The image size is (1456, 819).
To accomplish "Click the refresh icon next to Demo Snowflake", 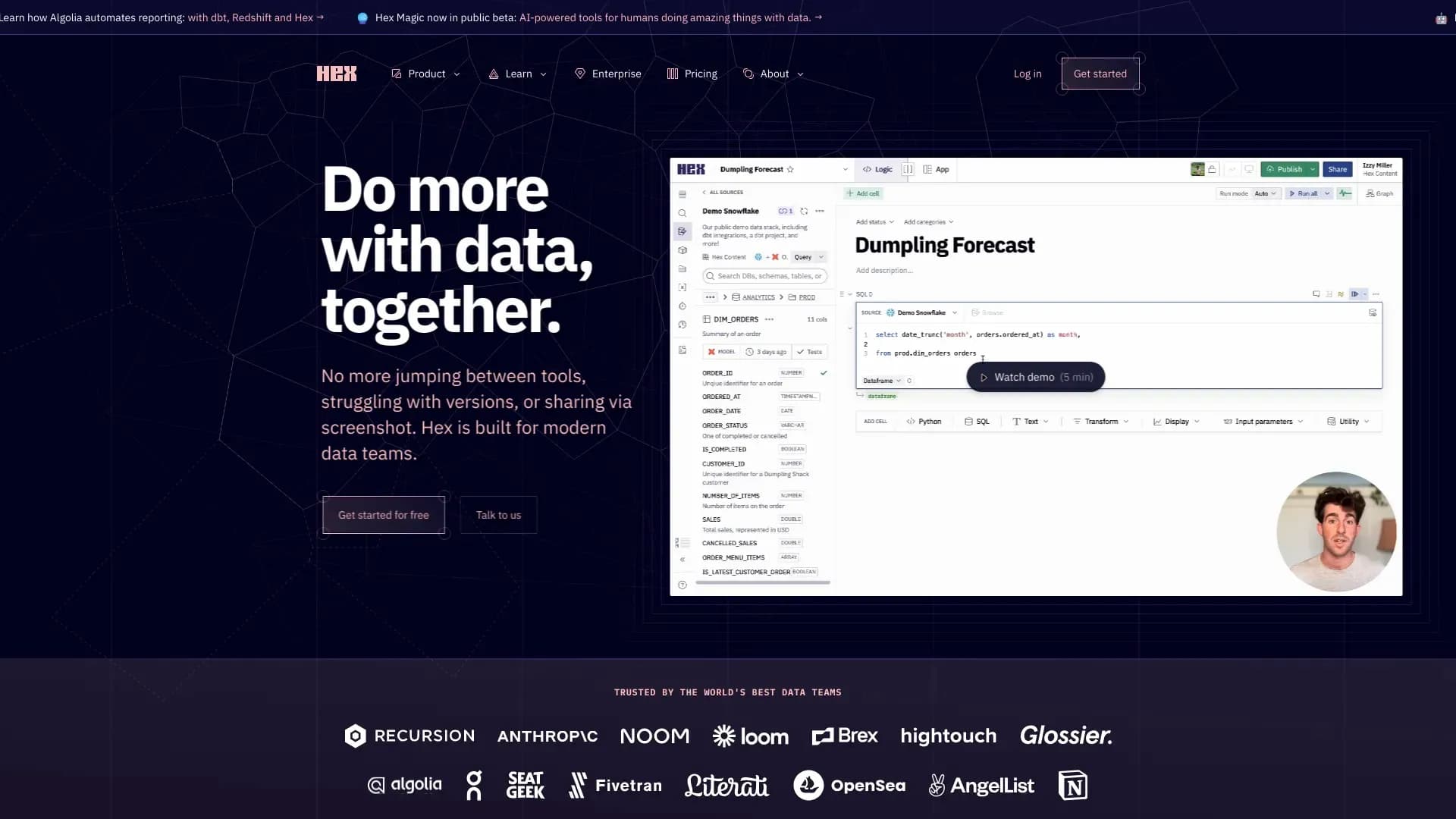I will 804,211.
